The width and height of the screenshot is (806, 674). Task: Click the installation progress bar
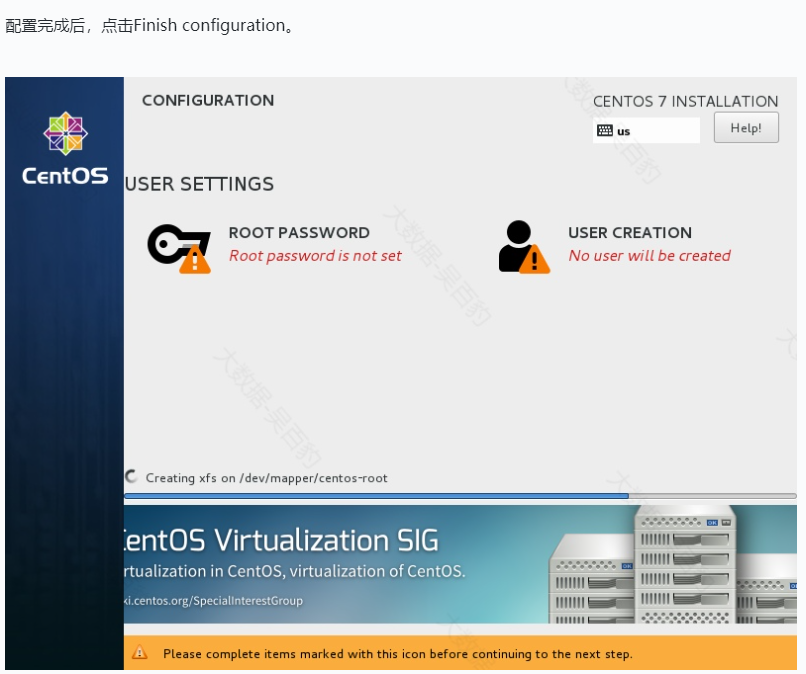460,496
